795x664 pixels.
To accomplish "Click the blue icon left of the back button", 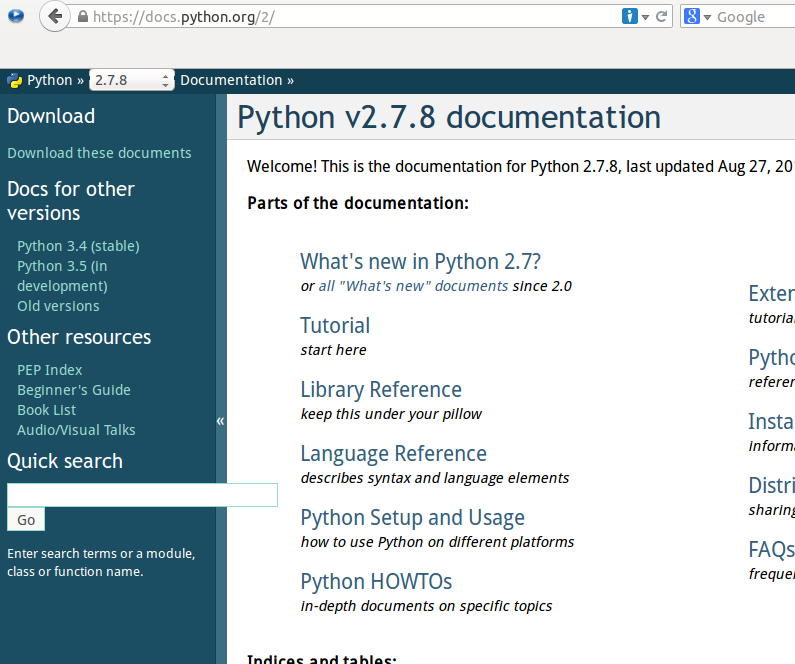I will (15, 16).
